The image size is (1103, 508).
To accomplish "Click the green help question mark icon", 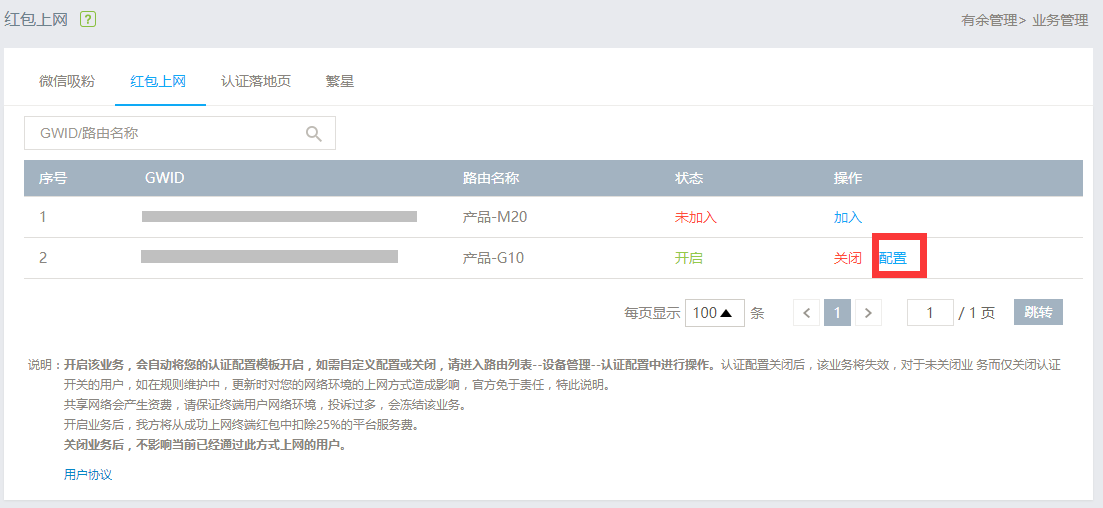I will click(x=88, y=20).
